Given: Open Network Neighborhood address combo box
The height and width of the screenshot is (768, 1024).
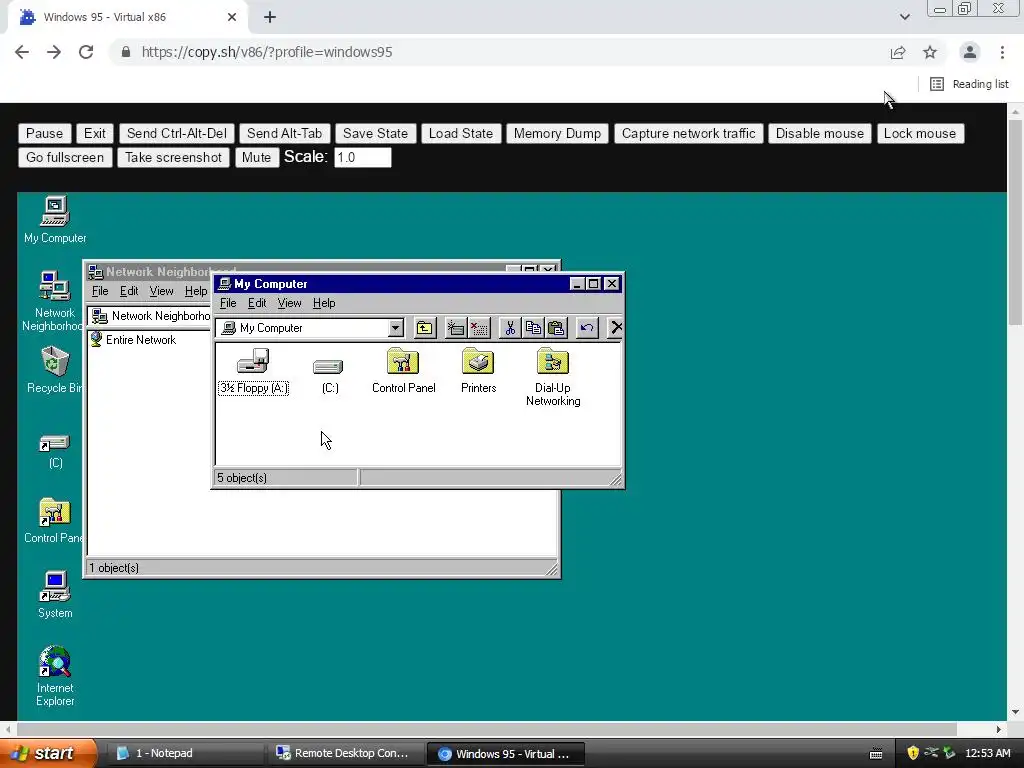Looking at the screenshot, I should [x=150, y=316].
